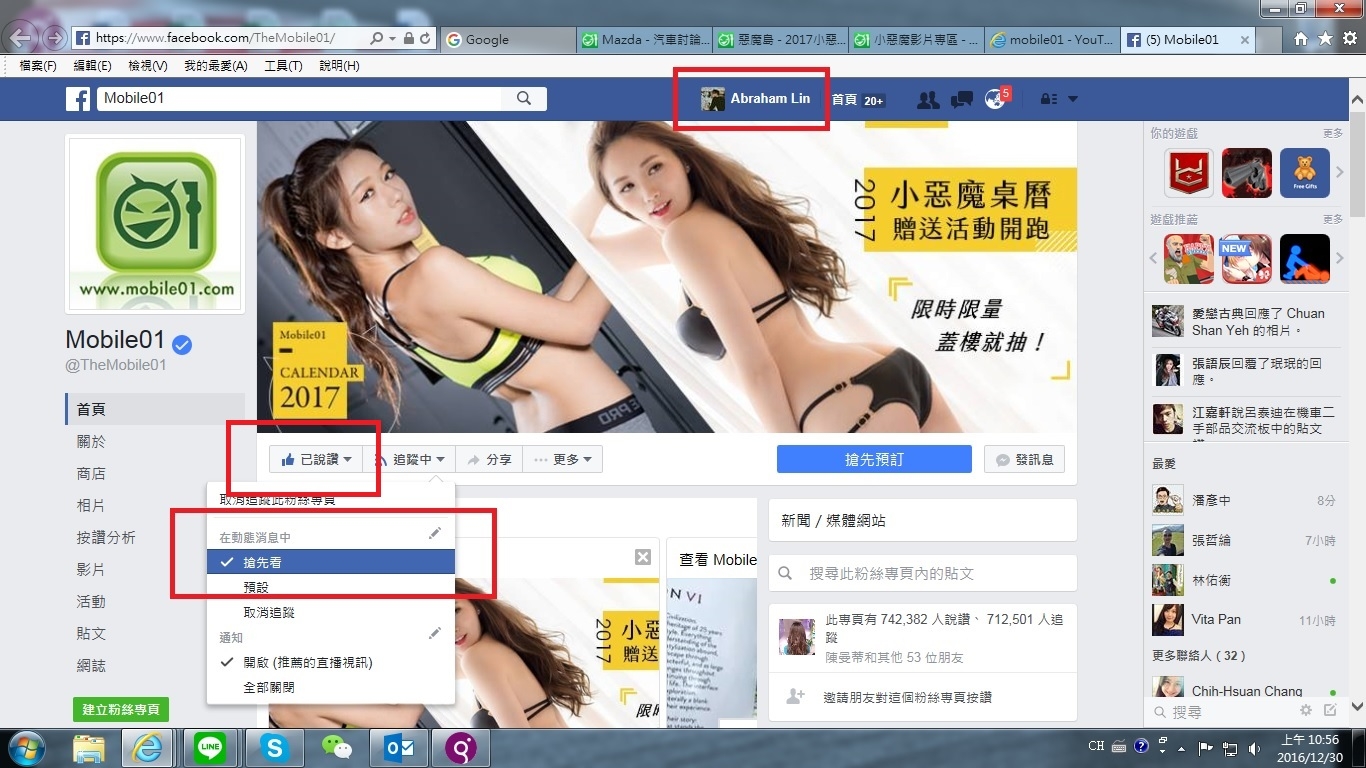Open chat with Vita Pan
Screen dimensions: 1366x768
pyautogui.click(x=1244, y=619)
